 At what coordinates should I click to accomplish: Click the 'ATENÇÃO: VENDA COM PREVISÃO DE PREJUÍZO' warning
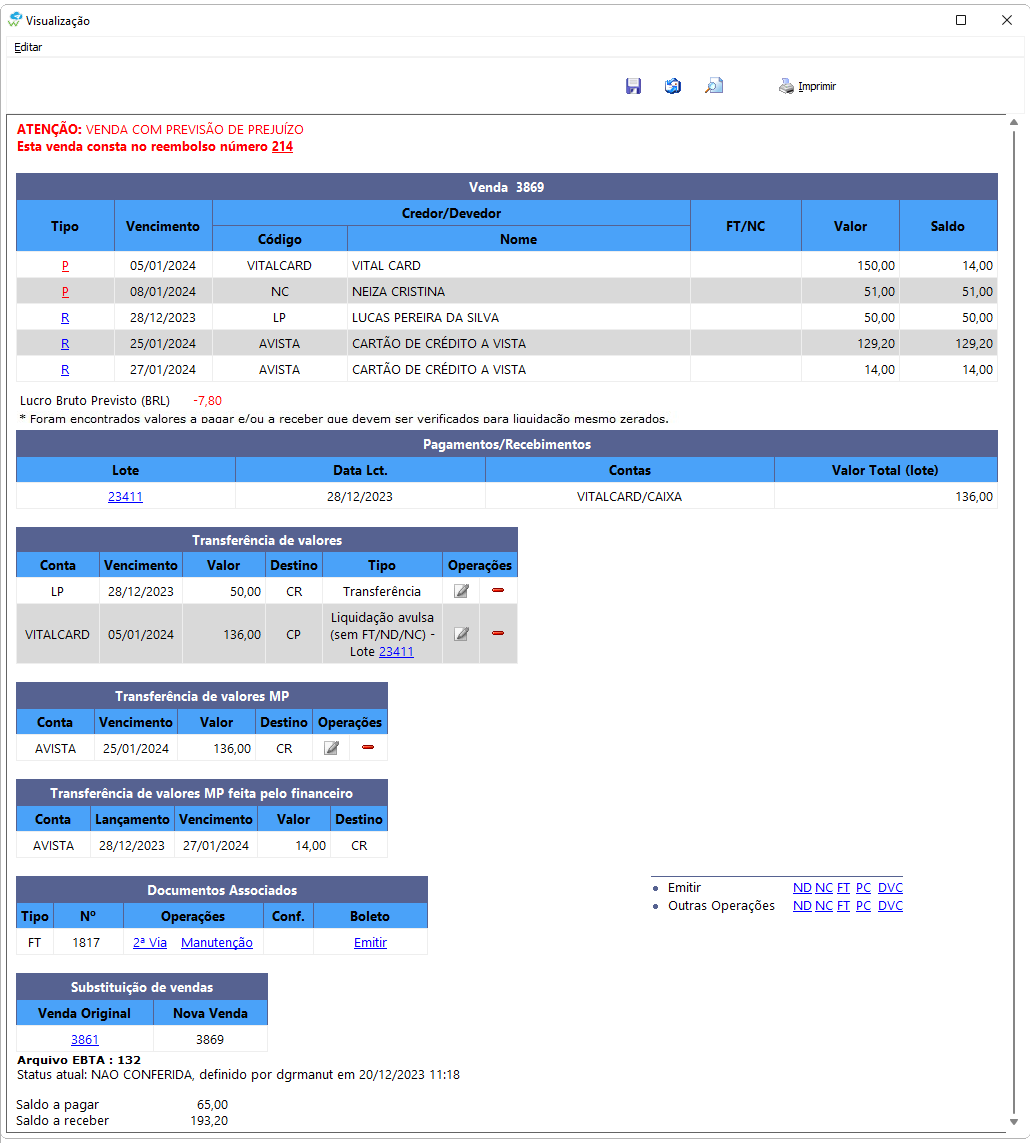(x=160, y=130)
